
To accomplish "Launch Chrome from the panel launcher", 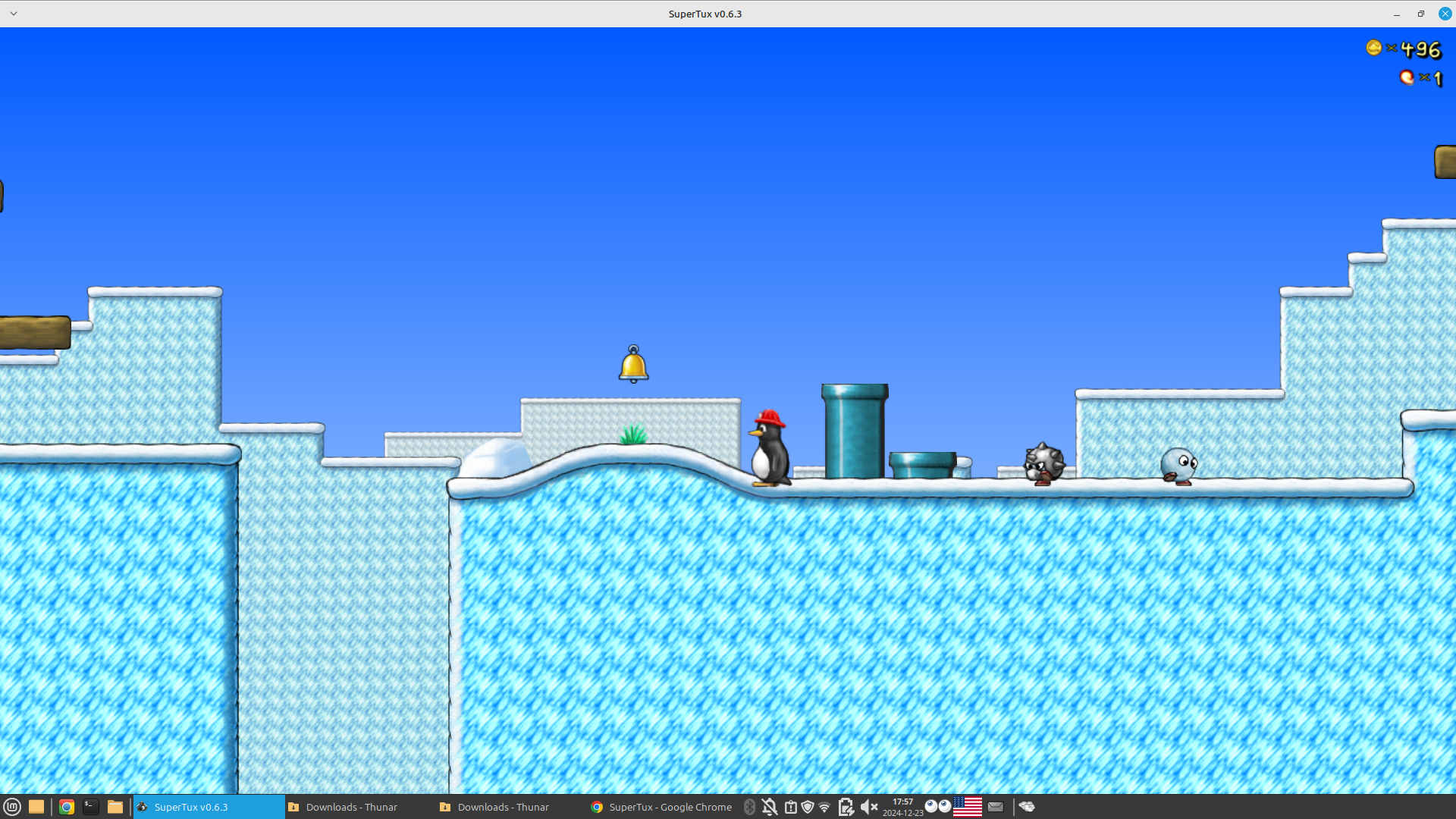I will tap(67, 807).
